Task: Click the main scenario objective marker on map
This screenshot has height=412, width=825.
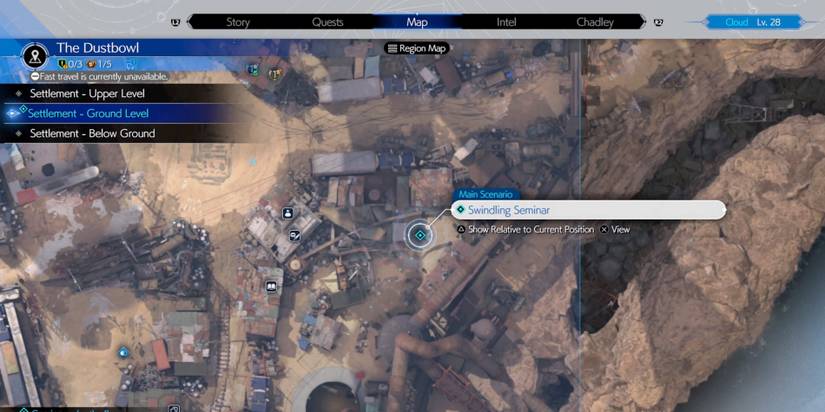Action: (x=420, y=235)
